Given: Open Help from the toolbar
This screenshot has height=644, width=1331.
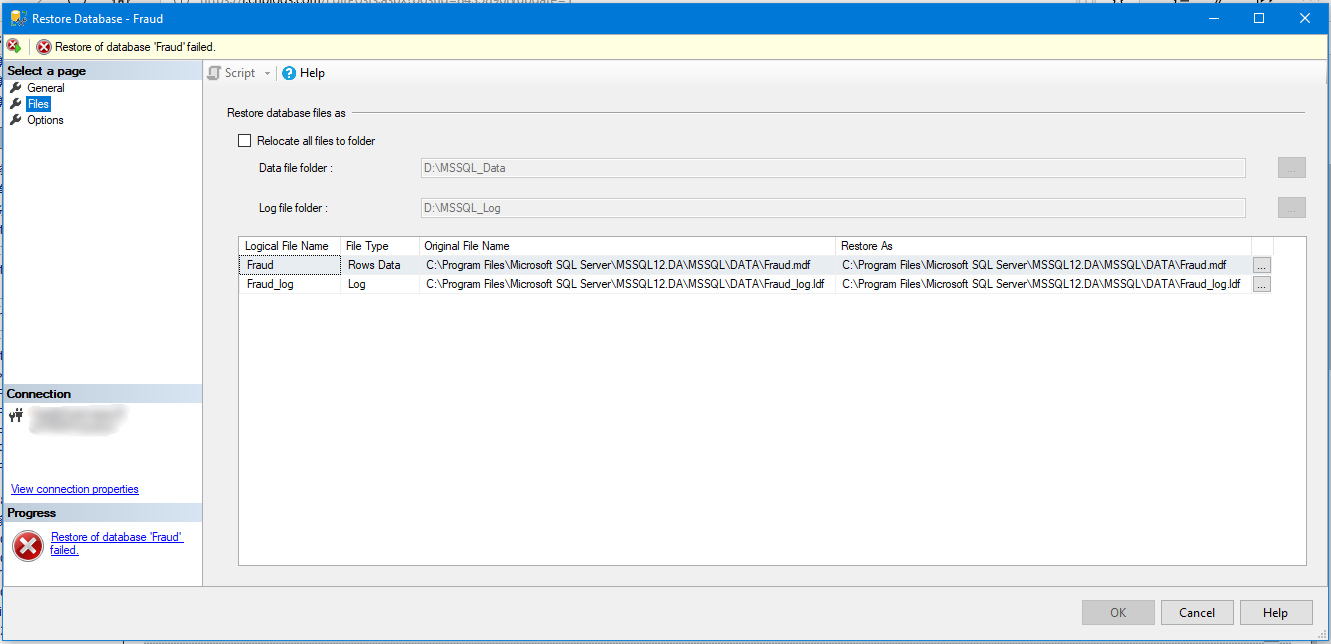Looking at the screenshot, I should coord(304,73).
